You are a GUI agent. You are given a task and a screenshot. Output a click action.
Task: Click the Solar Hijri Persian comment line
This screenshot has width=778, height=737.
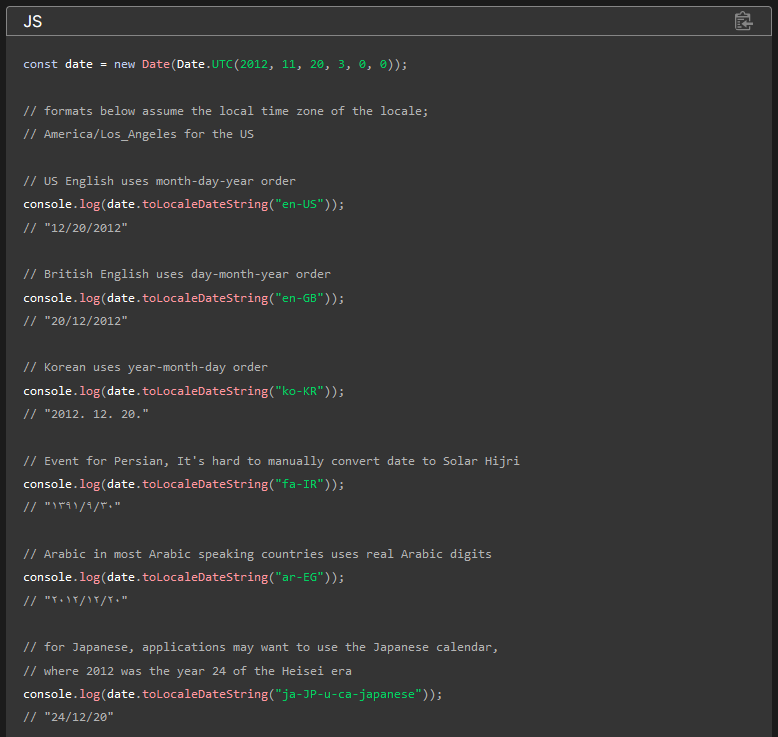pos(271,461)
